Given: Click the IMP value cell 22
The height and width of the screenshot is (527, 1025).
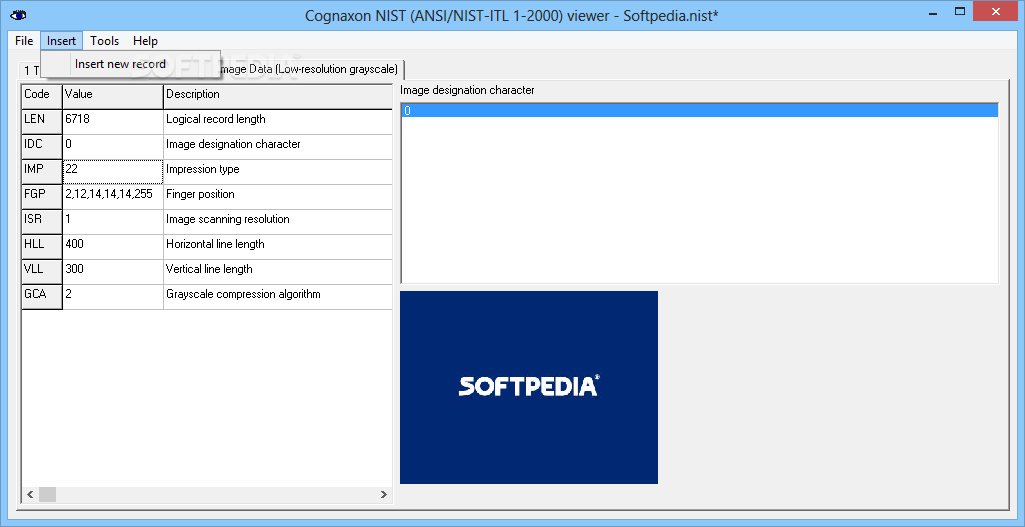Looking at the screenshot, I should [x=113, y=171].
